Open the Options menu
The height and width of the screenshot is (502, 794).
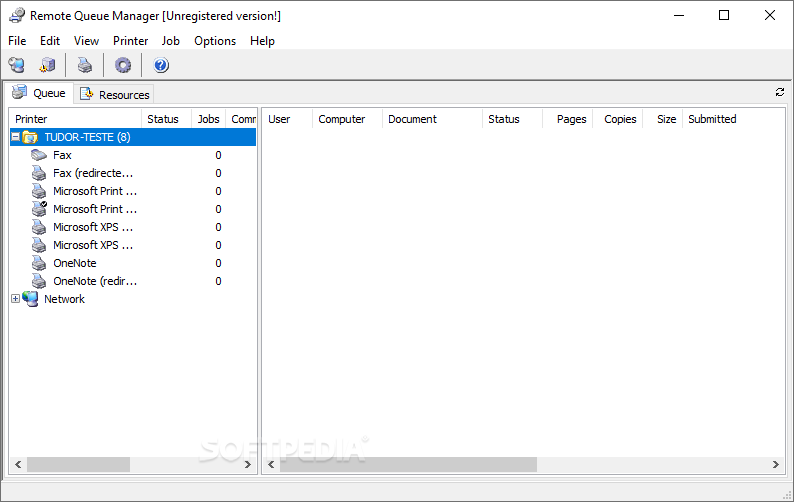point(215,41)
